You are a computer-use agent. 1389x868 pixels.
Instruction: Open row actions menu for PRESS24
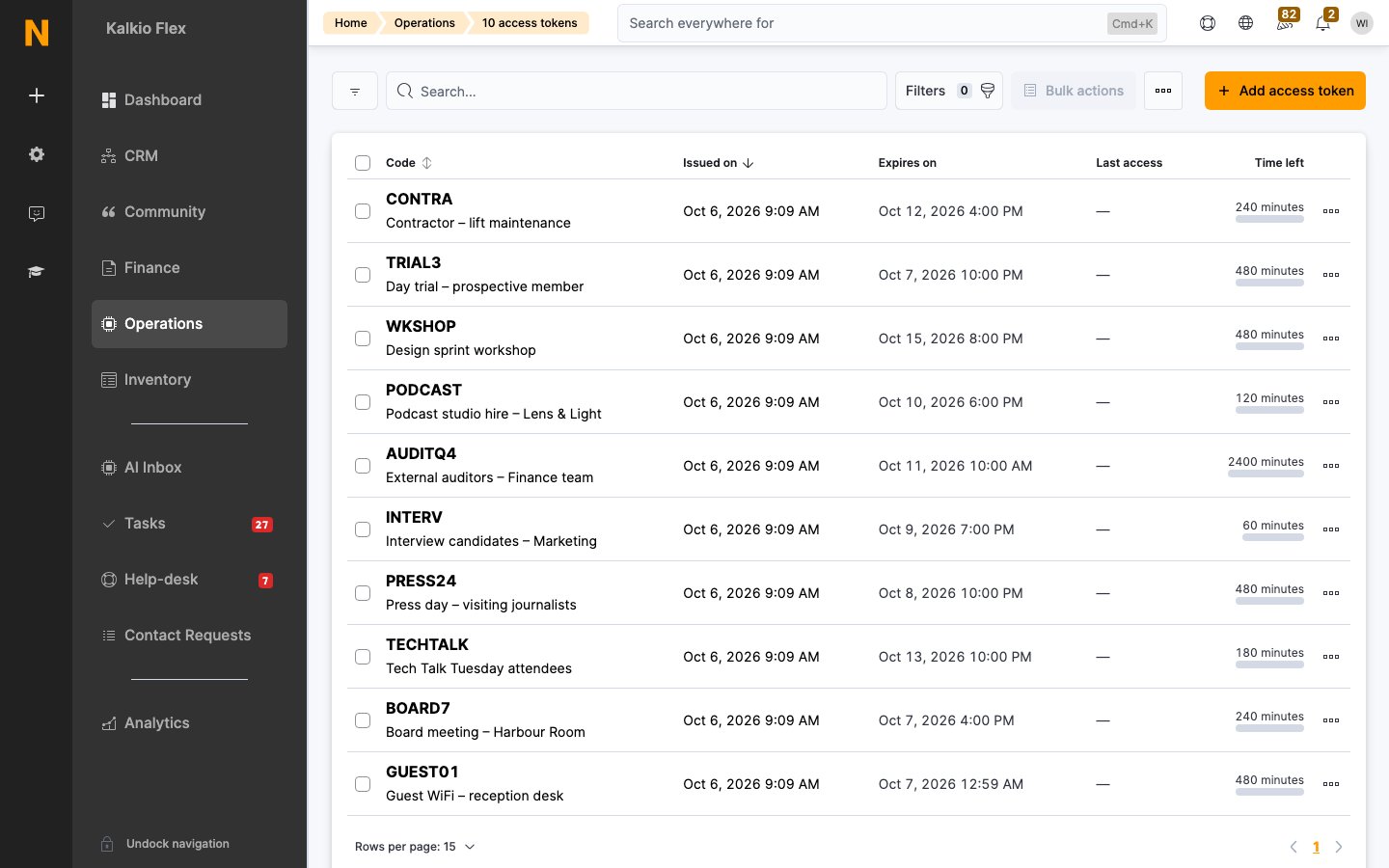(1331, 593)
